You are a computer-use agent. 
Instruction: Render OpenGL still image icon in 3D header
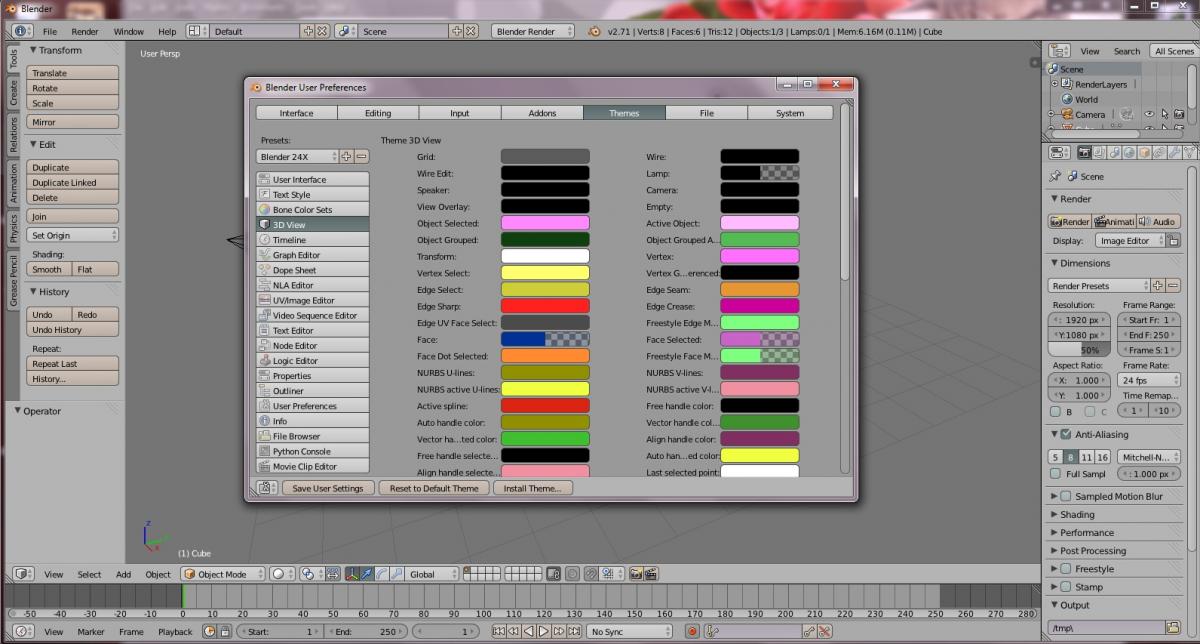pyautogui.click(x=635, y=574)
